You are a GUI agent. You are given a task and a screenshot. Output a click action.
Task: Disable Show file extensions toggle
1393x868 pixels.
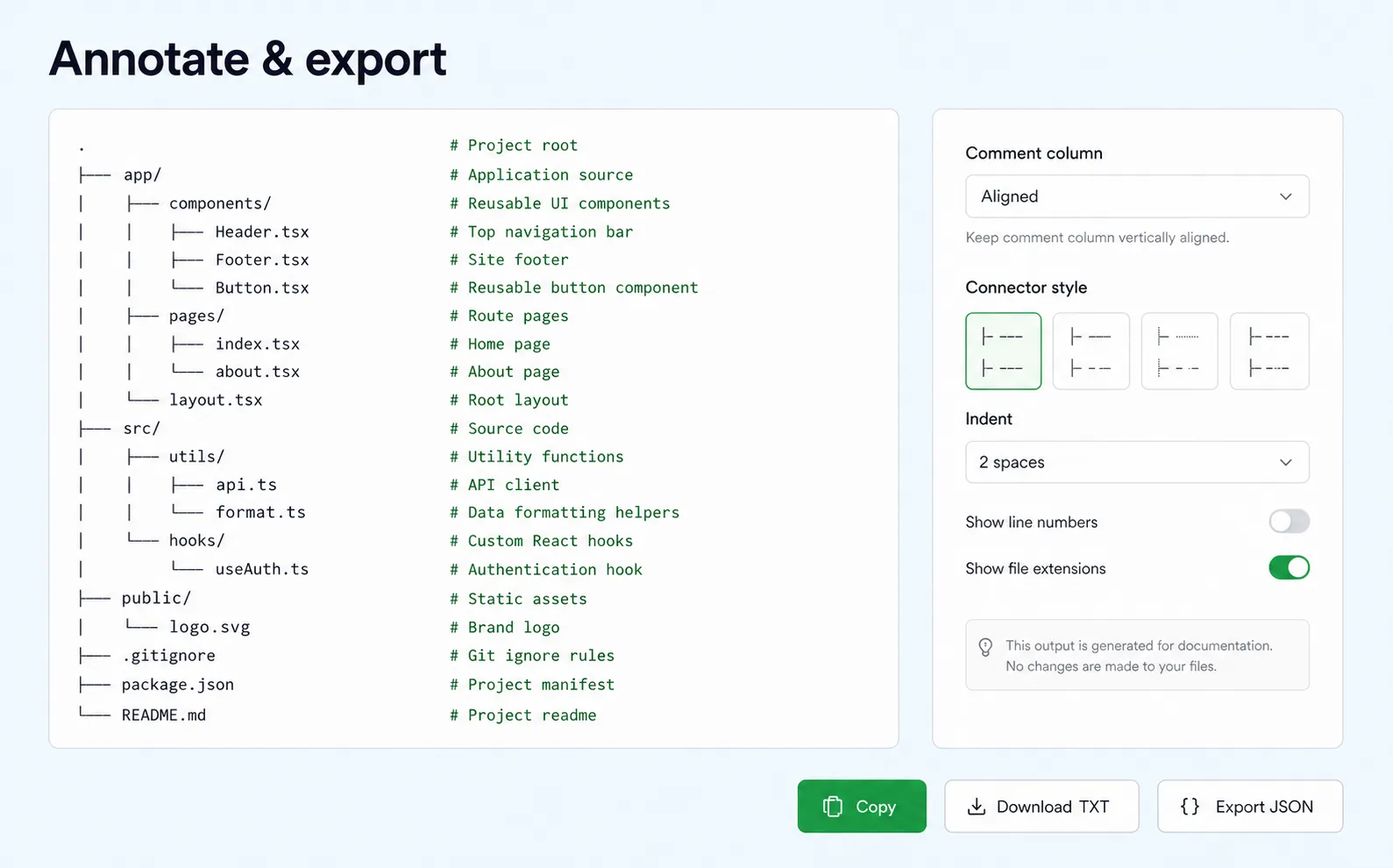click(x=1289, y=567)
